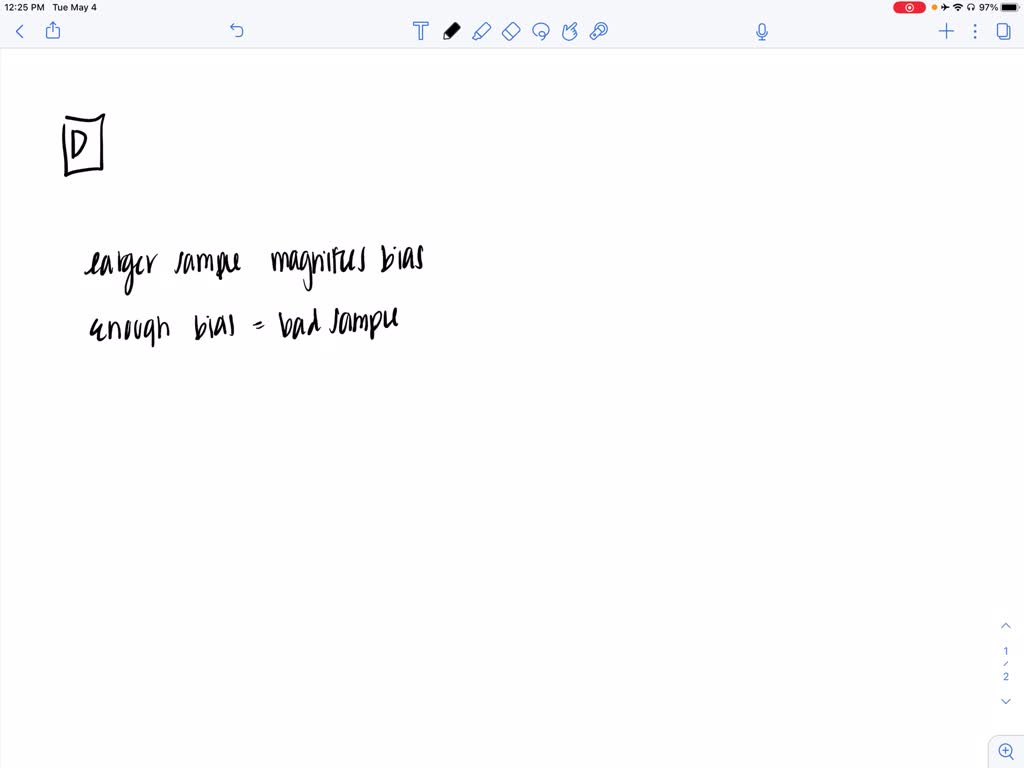Tap the undo arrow
This screenshot has height=768, width=1024.
[236, 30]
